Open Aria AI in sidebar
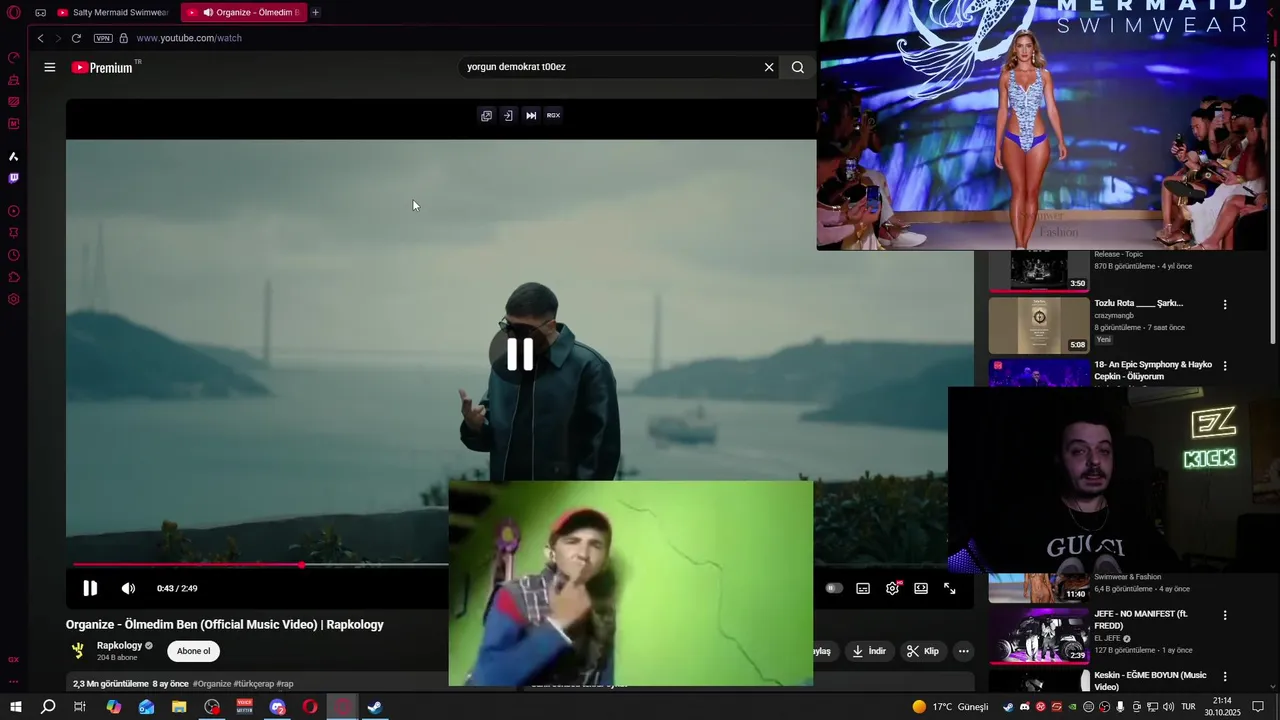 point(14,156)
